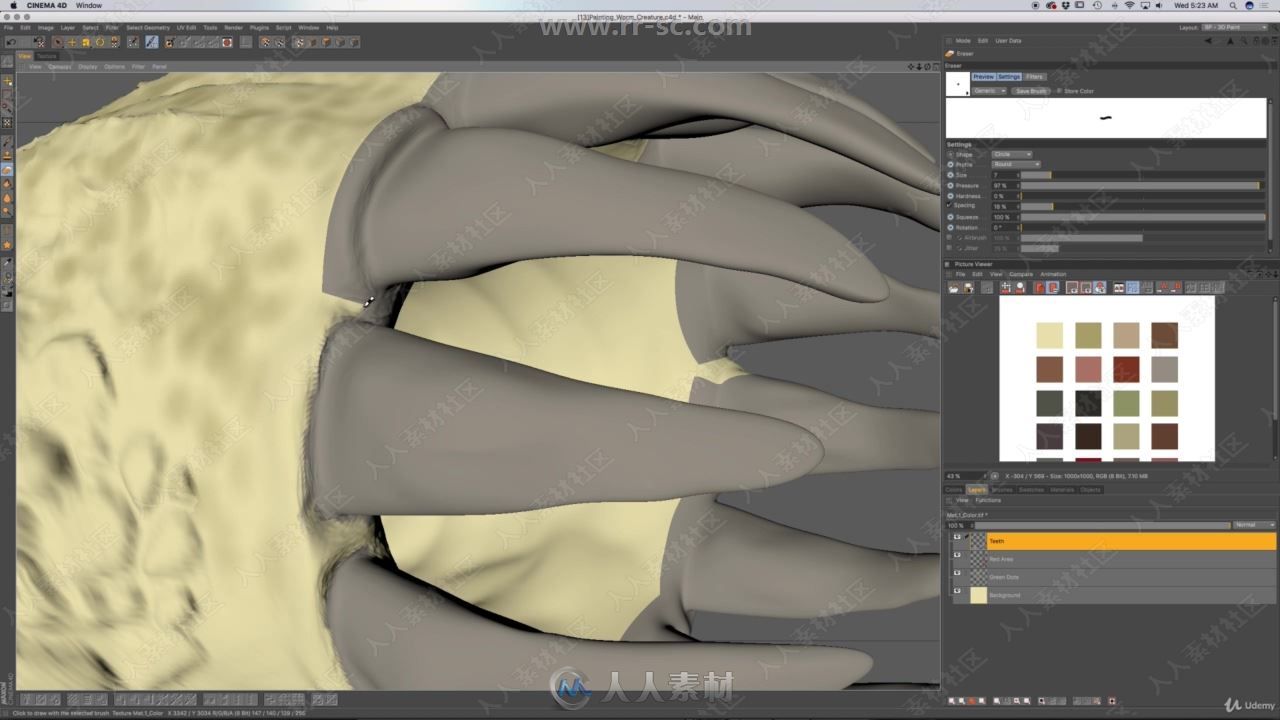Viewport: 1280px width, 720px height.
Task: Click the Settings button in Eraser settings
Action: click(x=1009, y=77)
